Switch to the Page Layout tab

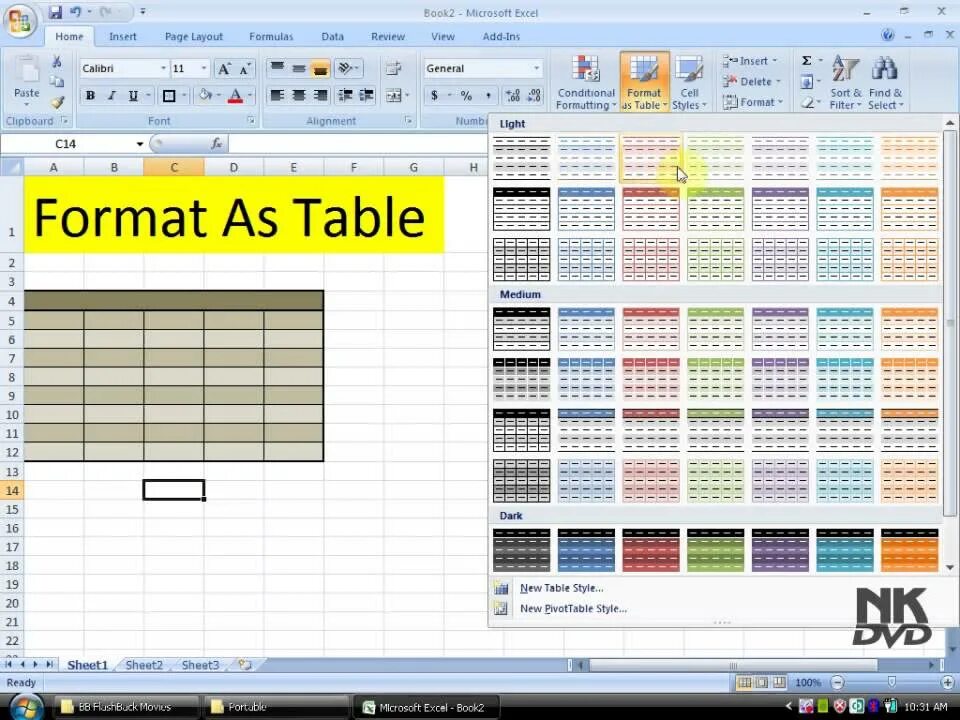point(193,37)
